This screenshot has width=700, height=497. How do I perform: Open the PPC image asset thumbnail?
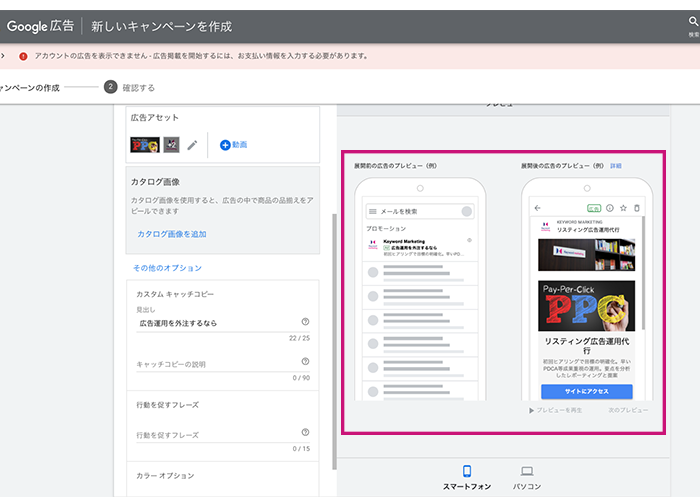[145, 145]
